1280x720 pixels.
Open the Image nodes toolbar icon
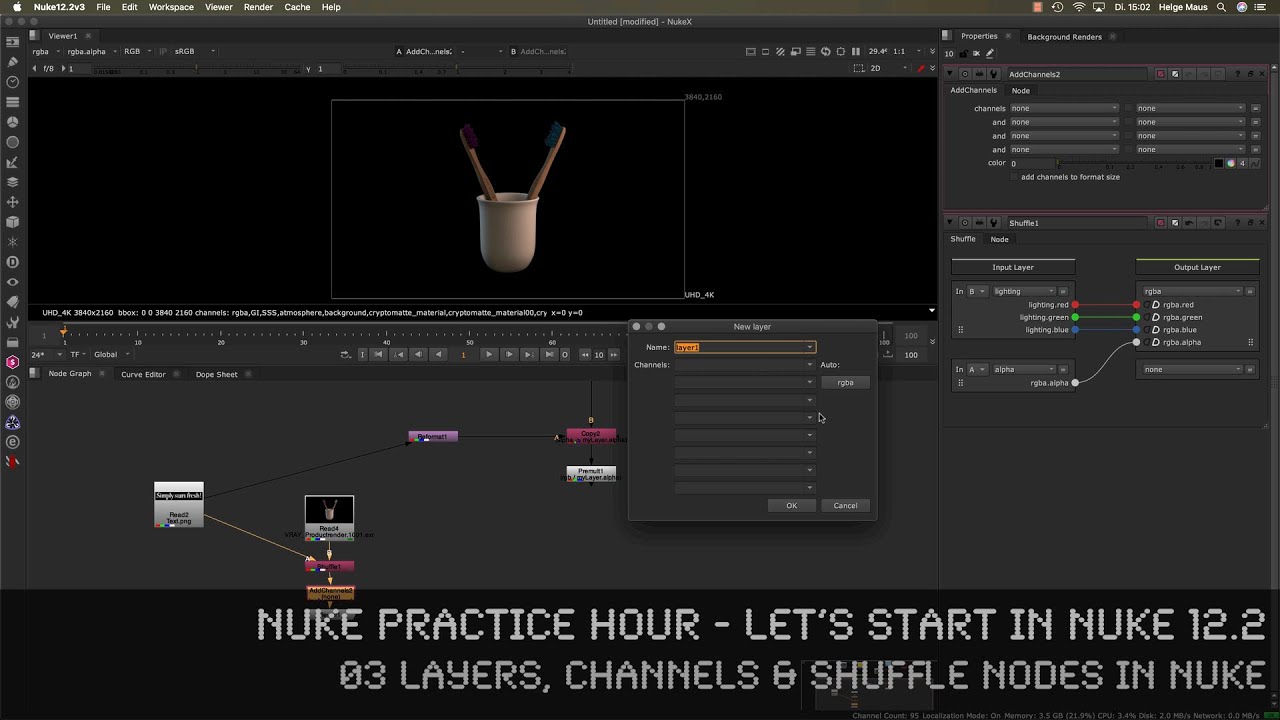[x=13, y=43]
